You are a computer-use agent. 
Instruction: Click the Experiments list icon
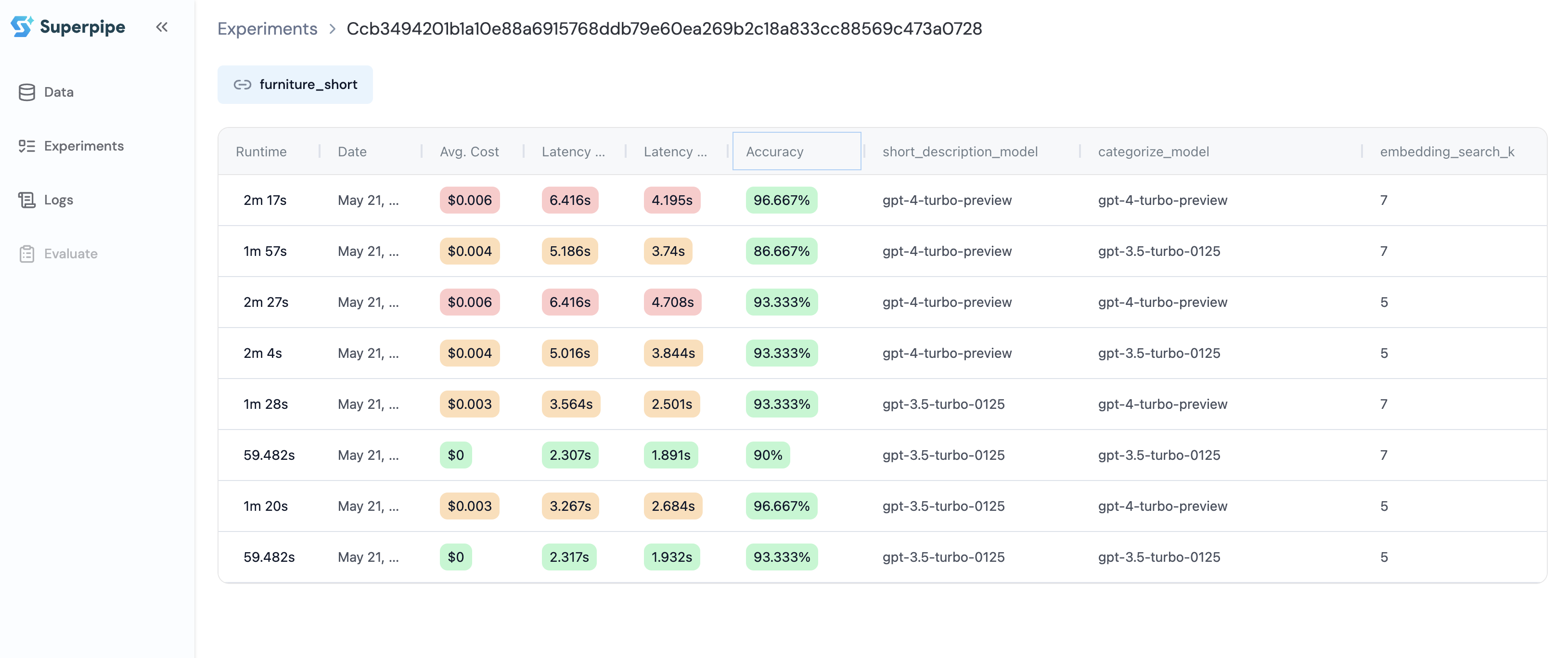coord(27,146)
